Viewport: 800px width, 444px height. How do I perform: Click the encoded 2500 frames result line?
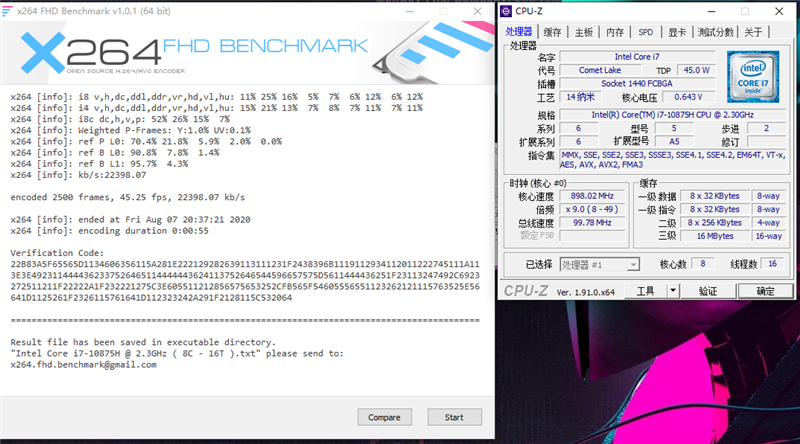pos(128,197)
